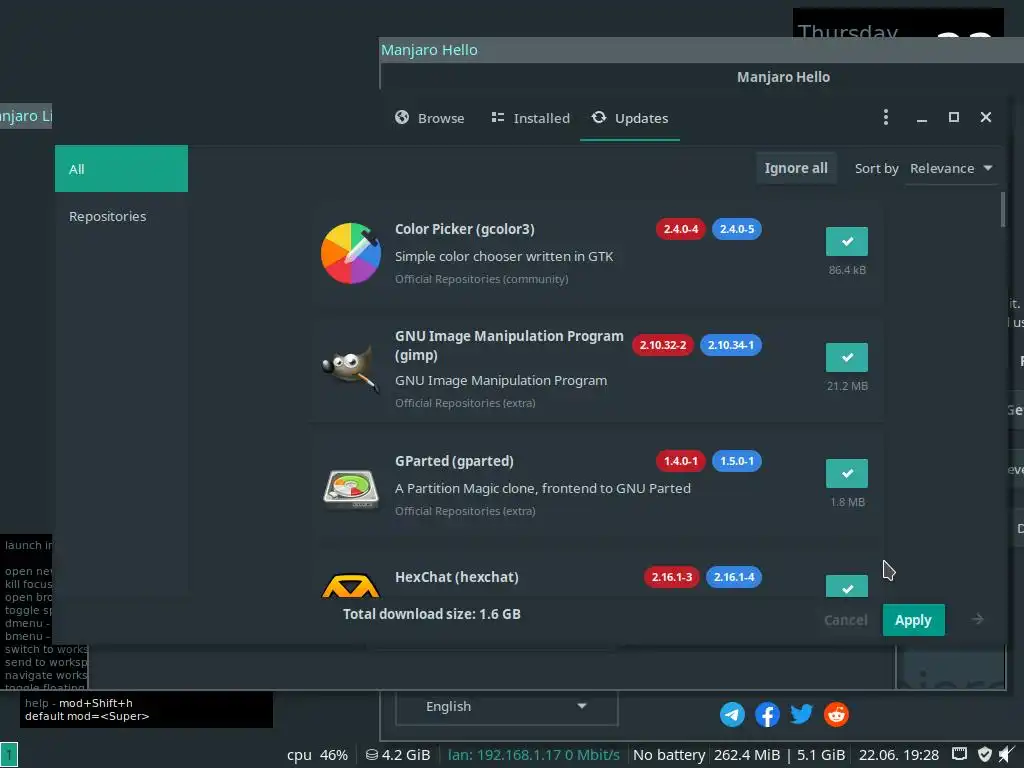Click workspace 1 indicator in the status bar
1024x768 pixels.
pyautogui.click(x=9, y=755)
